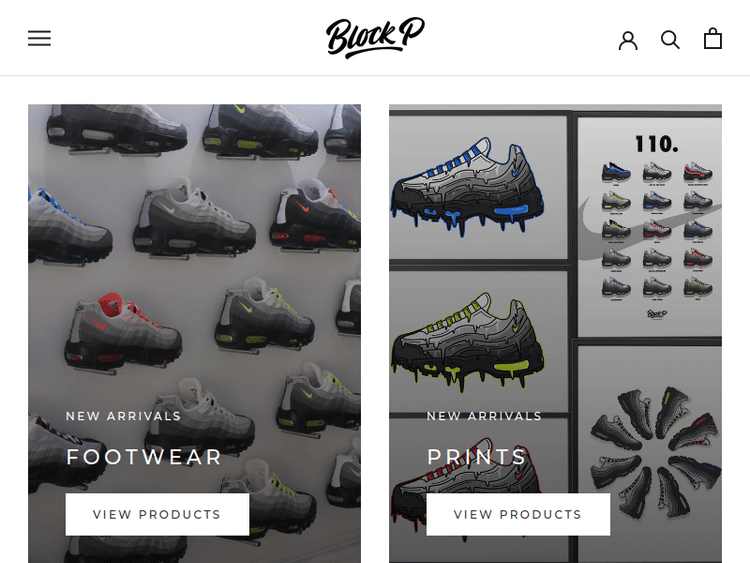Open the blue dripping sneaker print
The image size is (750, 563).
click(x=478, y=188)
